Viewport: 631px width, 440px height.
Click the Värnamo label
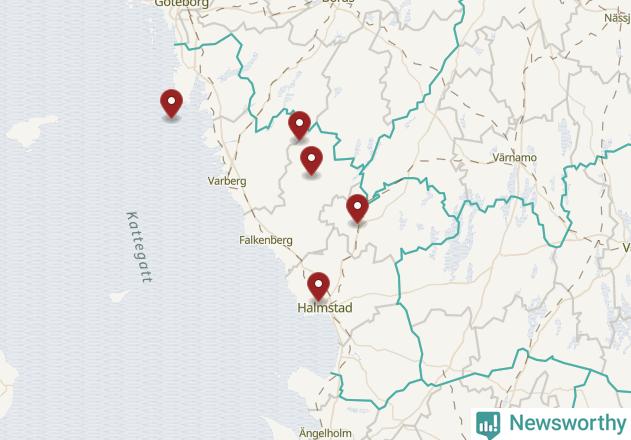pos(515,157)
